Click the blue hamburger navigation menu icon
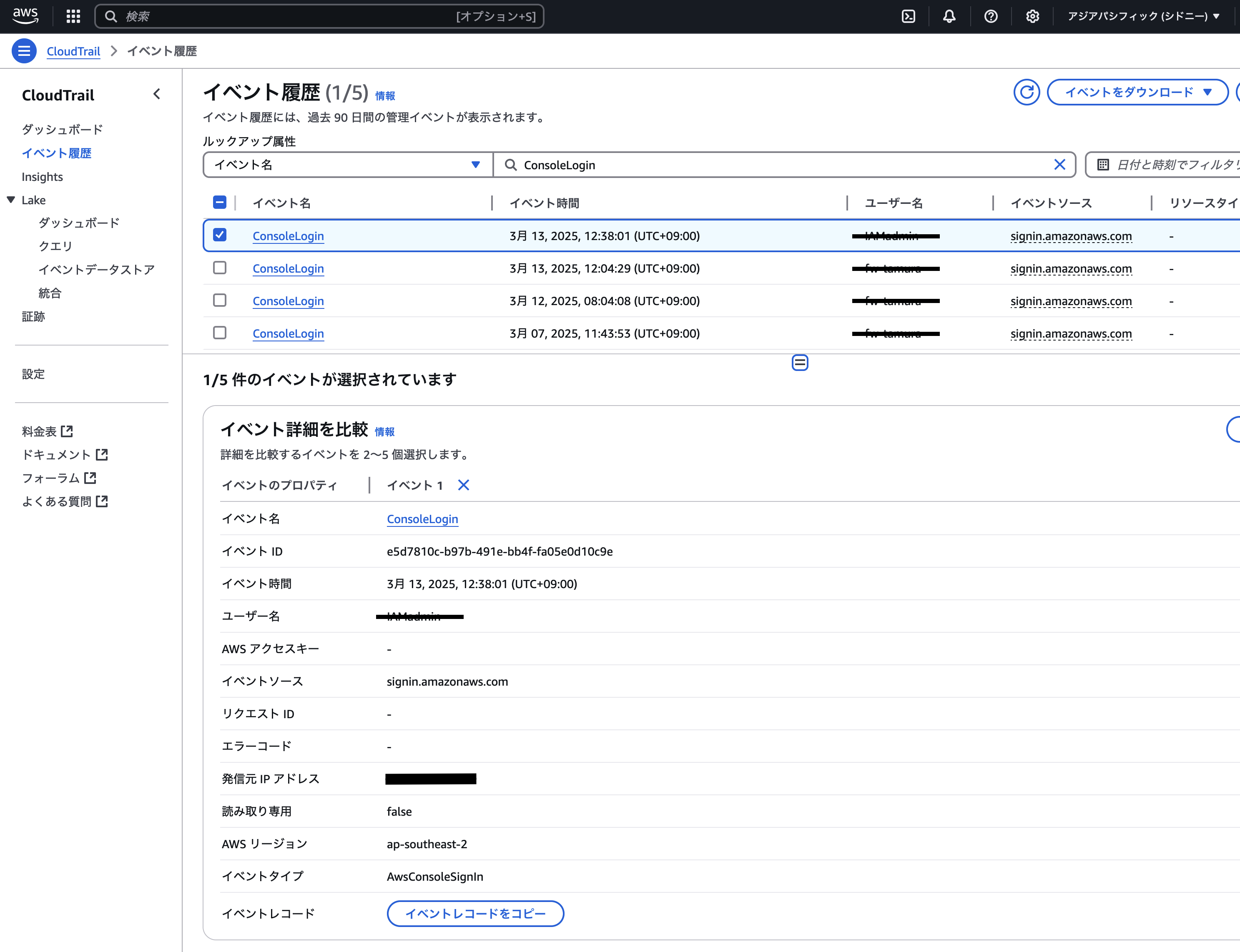Image resolution: width=1240 pixels, height=952 pixels. pyautogui.click(x=24, y=52)
